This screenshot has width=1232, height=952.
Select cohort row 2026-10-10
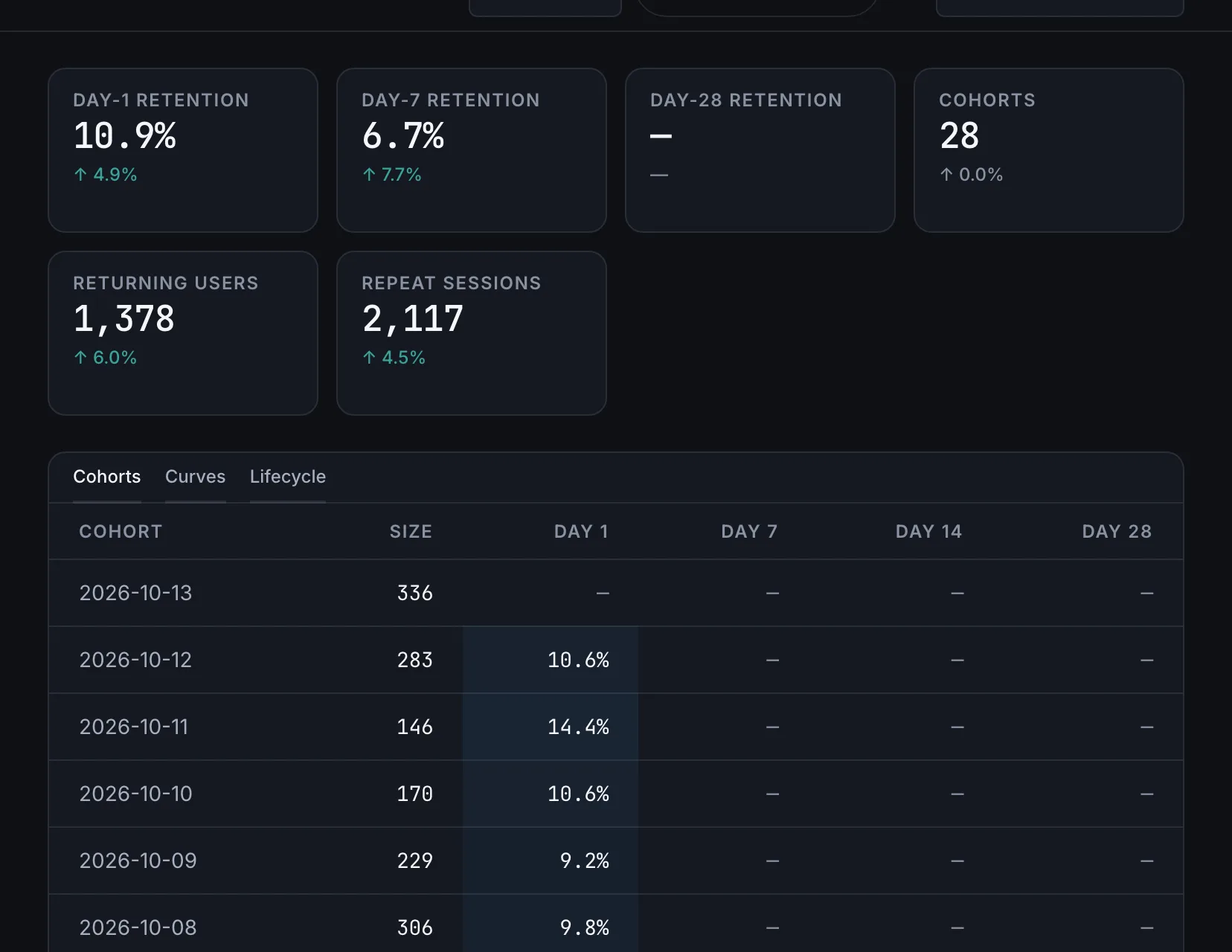point(616,794)
